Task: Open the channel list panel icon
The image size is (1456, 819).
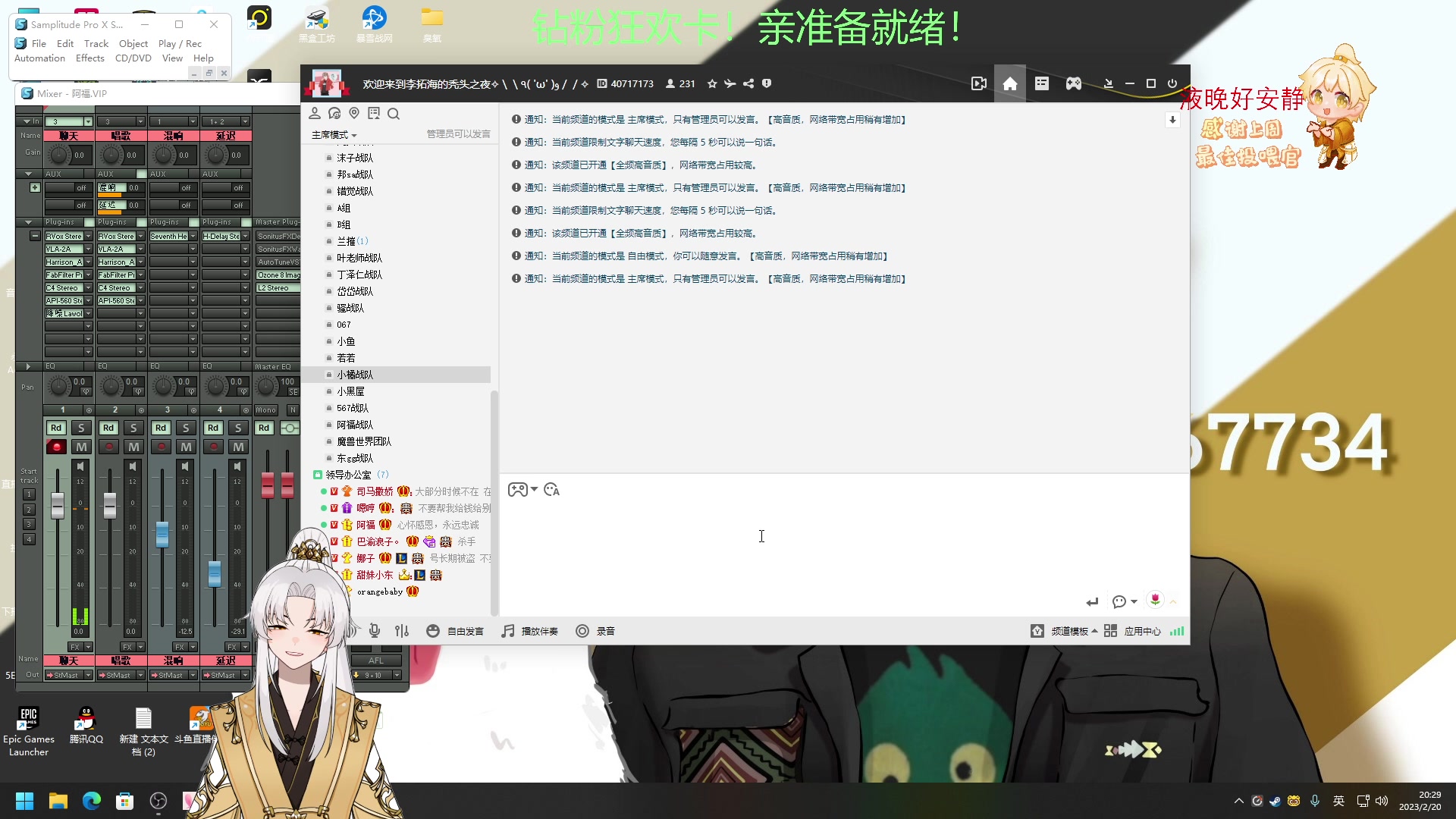Action: (1042, 83)
